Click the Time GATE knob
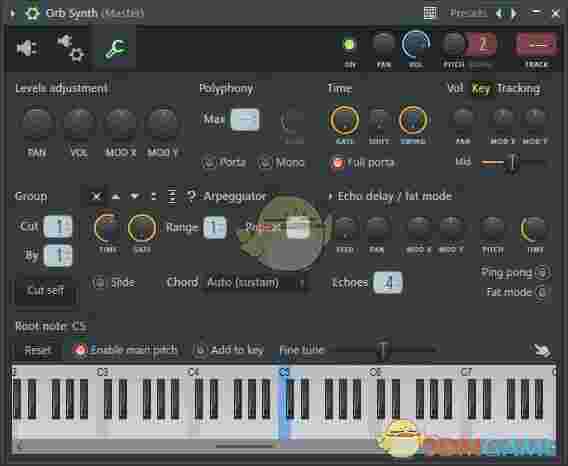 click(344, 120)
